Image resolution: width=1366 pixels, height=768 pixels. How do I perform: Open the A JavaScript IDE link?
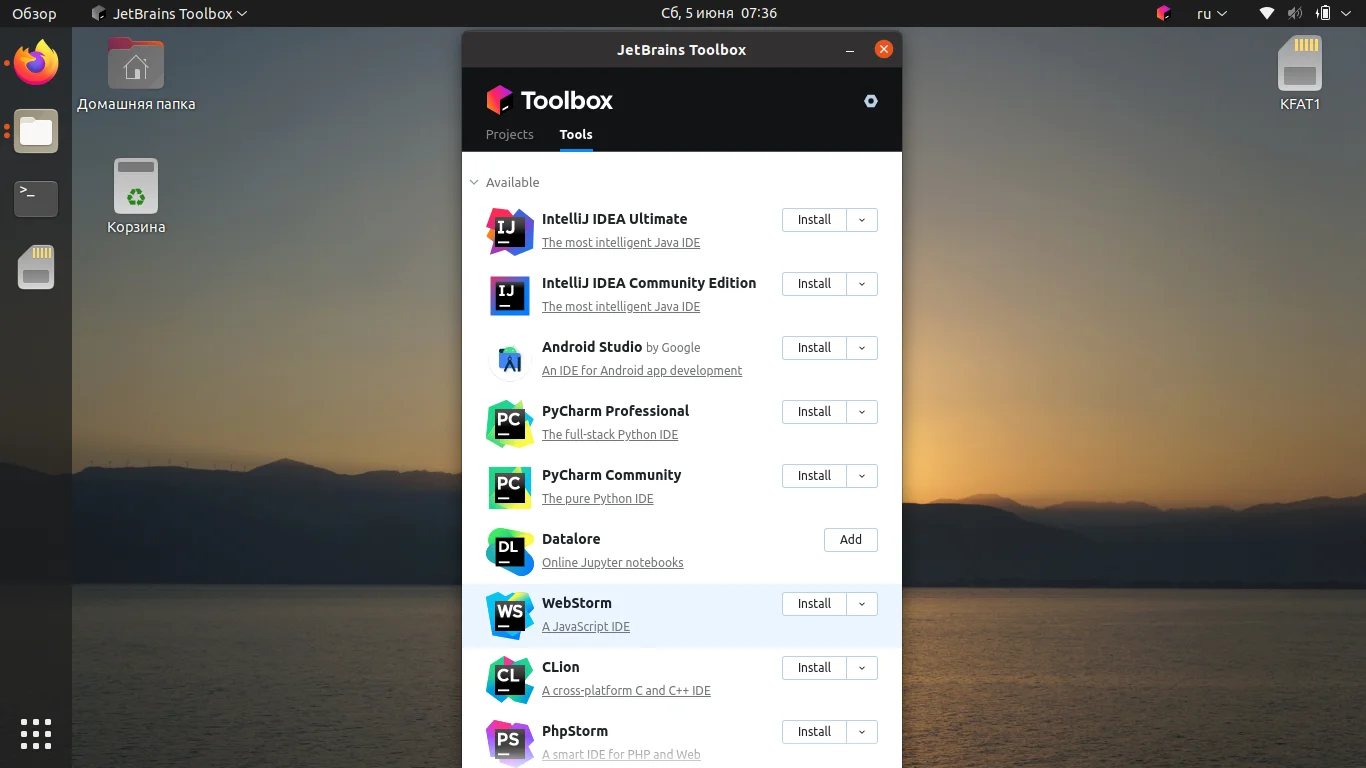click(585, 626)
